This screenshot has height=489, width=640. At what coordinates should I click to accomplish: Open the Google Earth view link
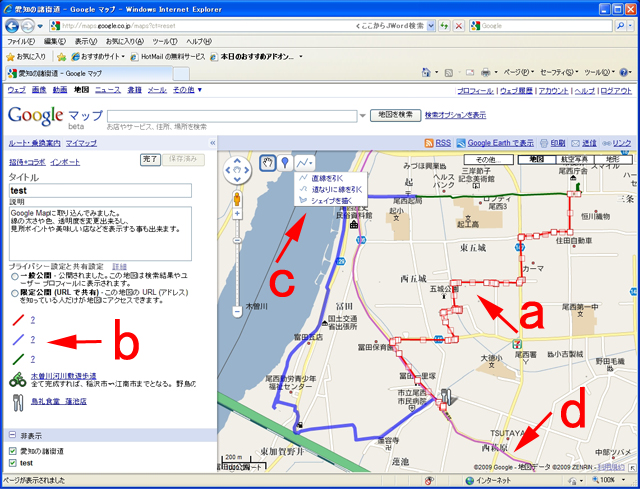click(x=500, y=143)
